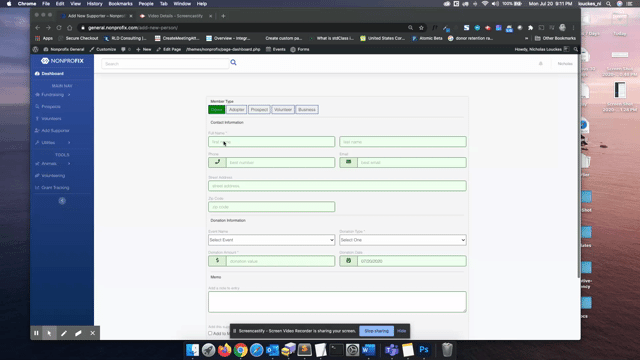The height and width of the screenshot is (360, 640).
Task: Collapse the sidebar with arrow toggle
Action: (x=62, y=201)
